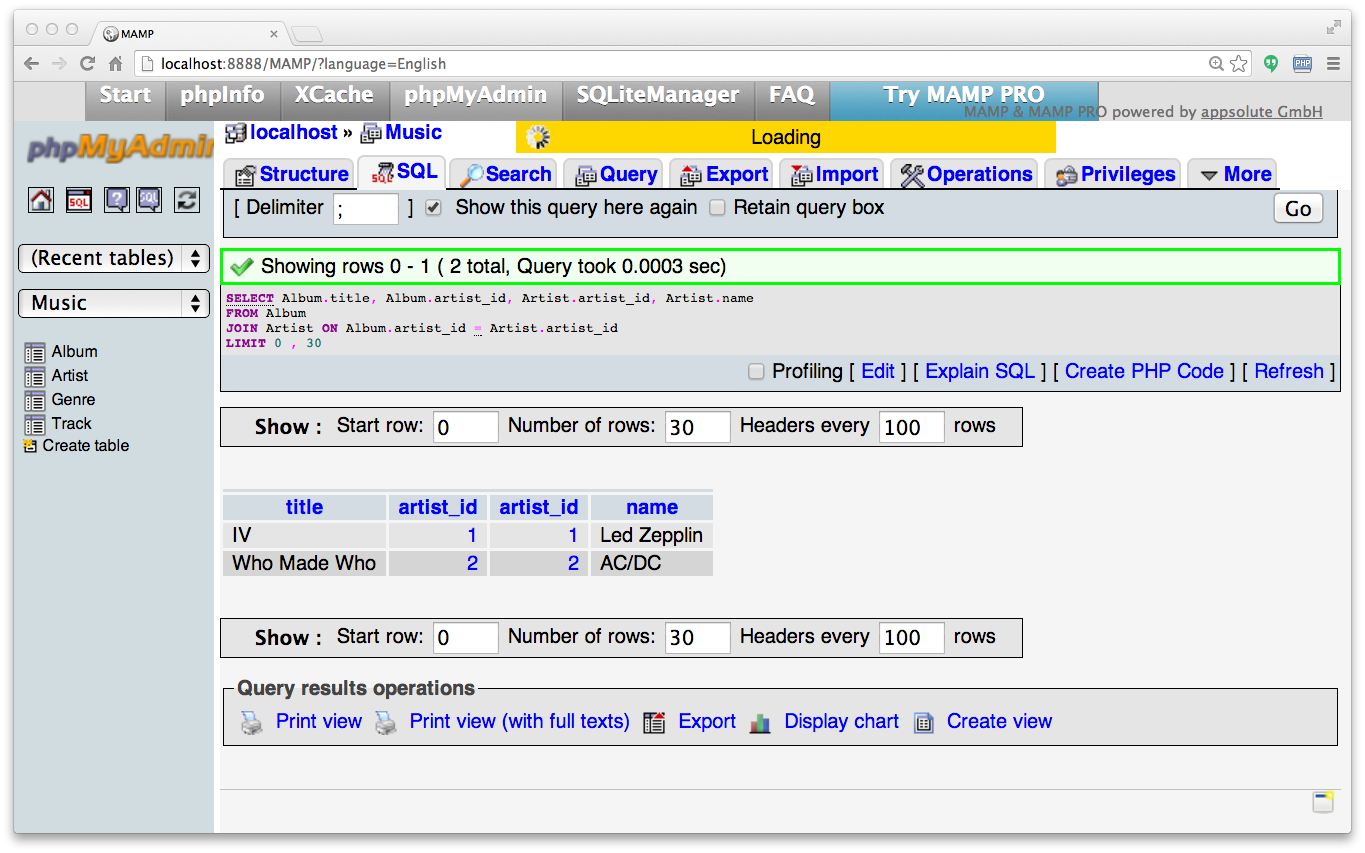Open the SQL query window icon
This screenshot has width=1365, height=853.
tap(79, 200)
